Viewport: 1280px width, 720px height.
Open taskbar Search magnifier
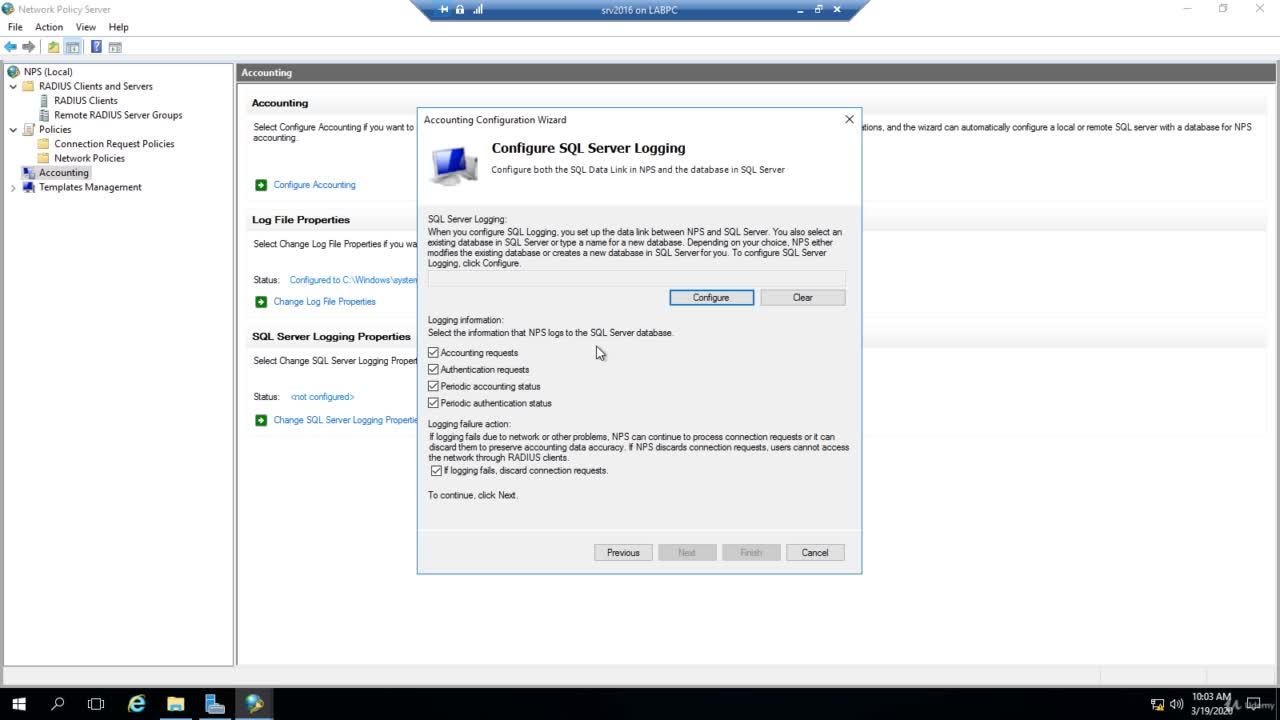(57, 704)
